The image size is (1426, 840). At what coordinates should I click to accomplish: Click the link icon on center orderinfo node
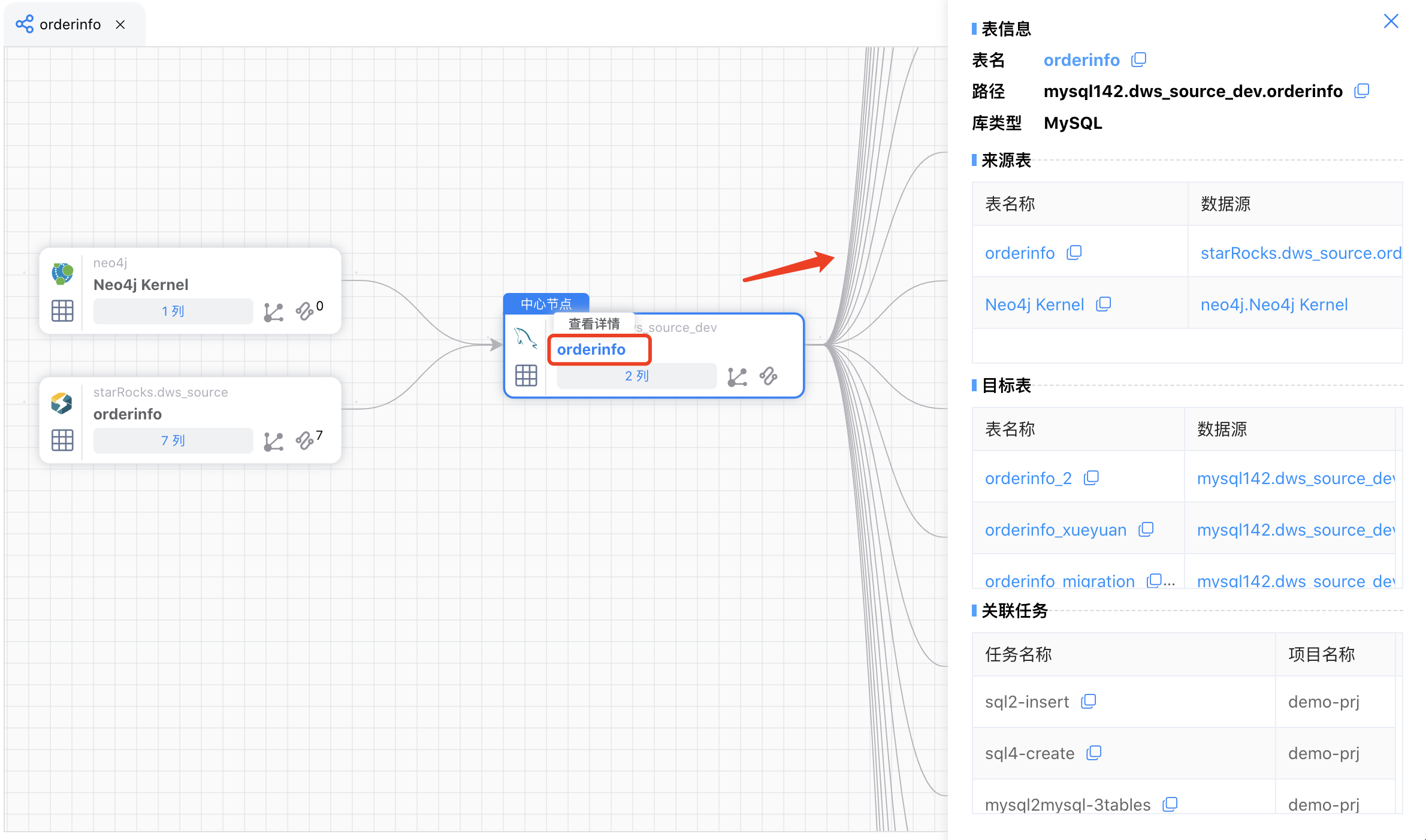coord(769,376)
